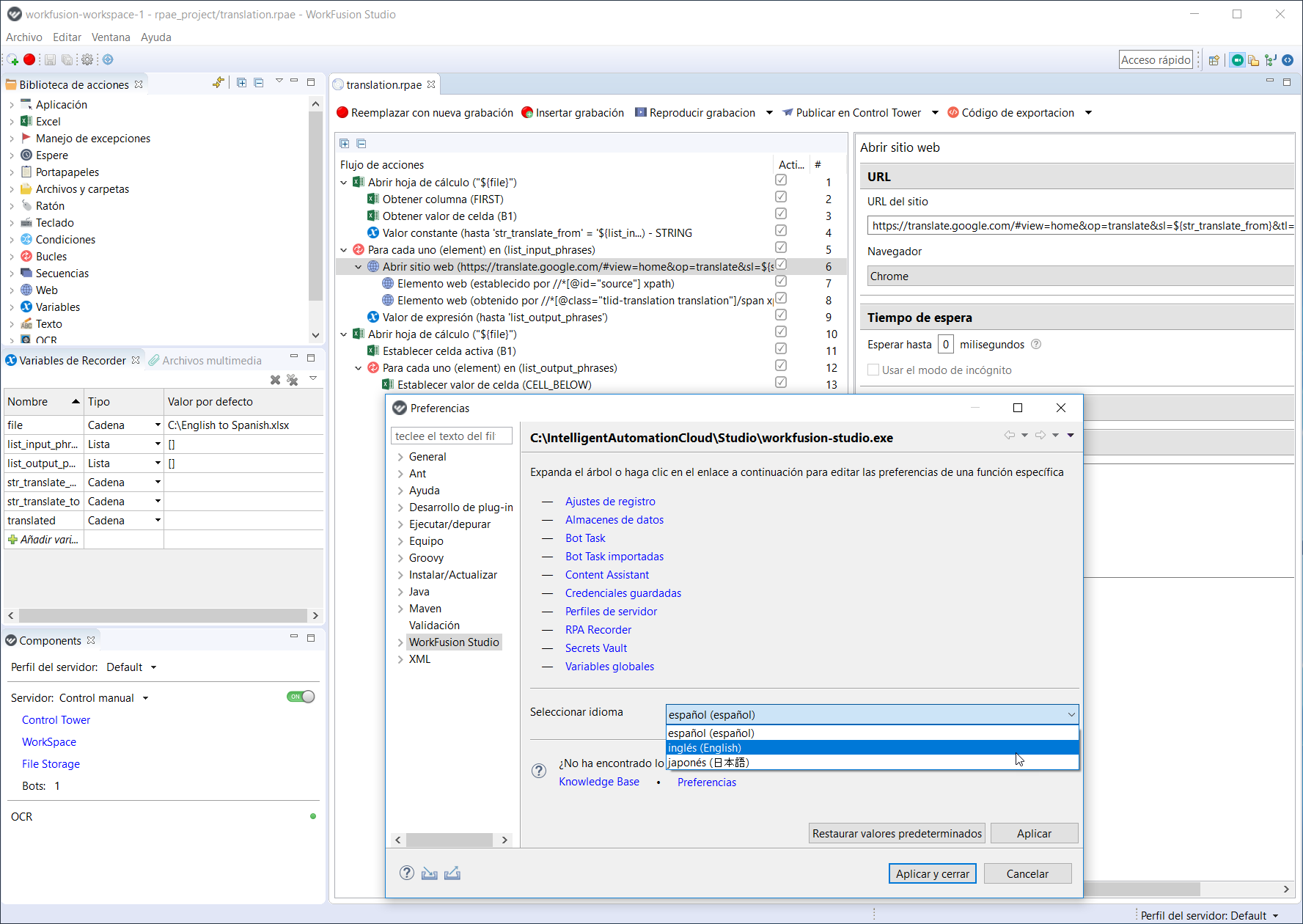The height and width of the screenshot is (924, 1303).
Task: Expand all in Biblioteca de acciones panel
Action: [x=242, y=83]
